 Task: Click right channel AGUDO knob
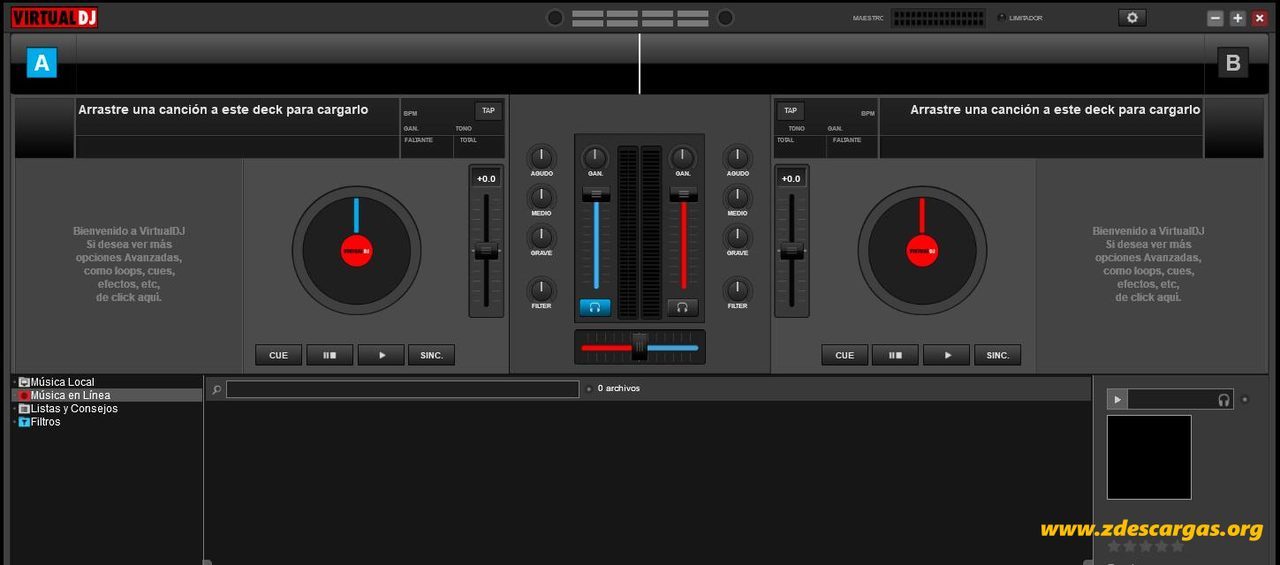[x=737, y=157]
